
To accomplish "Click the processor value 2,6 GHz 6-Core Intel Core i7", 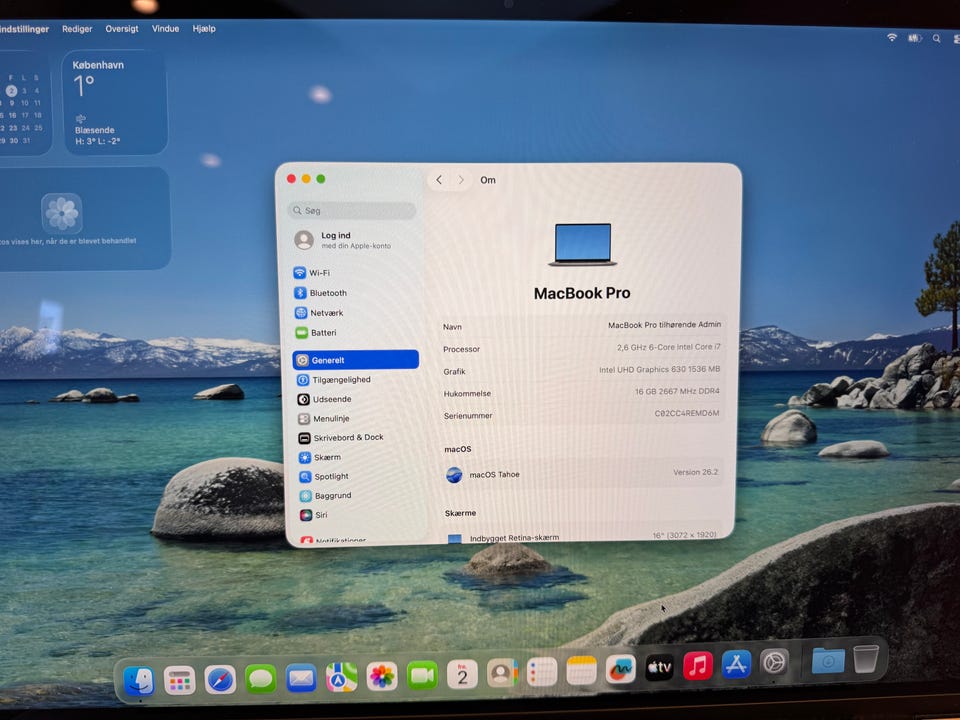I will [x=669, y=347].
